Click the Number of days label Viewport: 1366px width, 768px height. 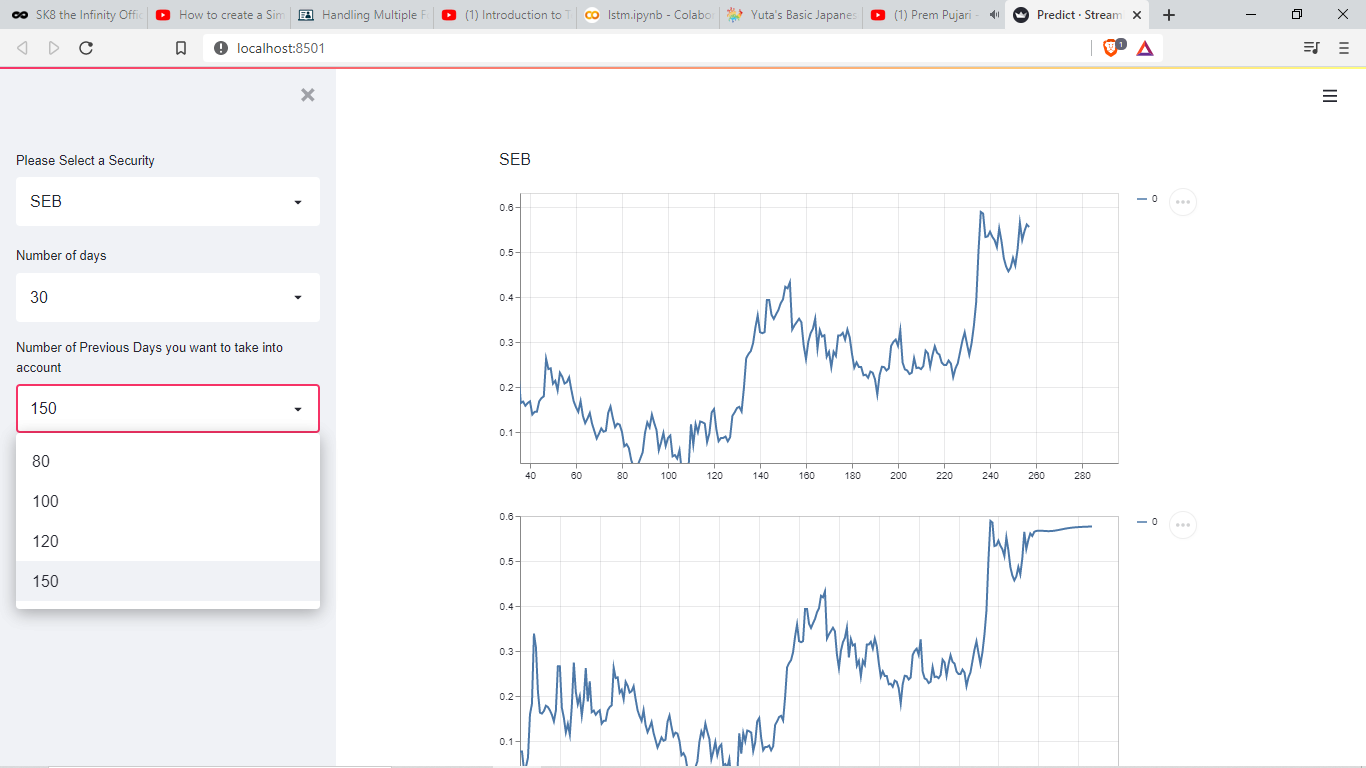click(x=61, y=256)
